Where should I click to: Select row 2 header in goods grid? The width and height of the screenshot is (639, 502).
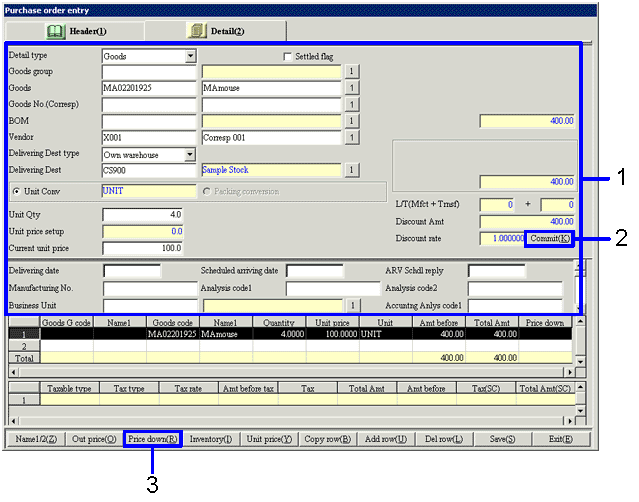pyautogui.click(x=24, y=346)
